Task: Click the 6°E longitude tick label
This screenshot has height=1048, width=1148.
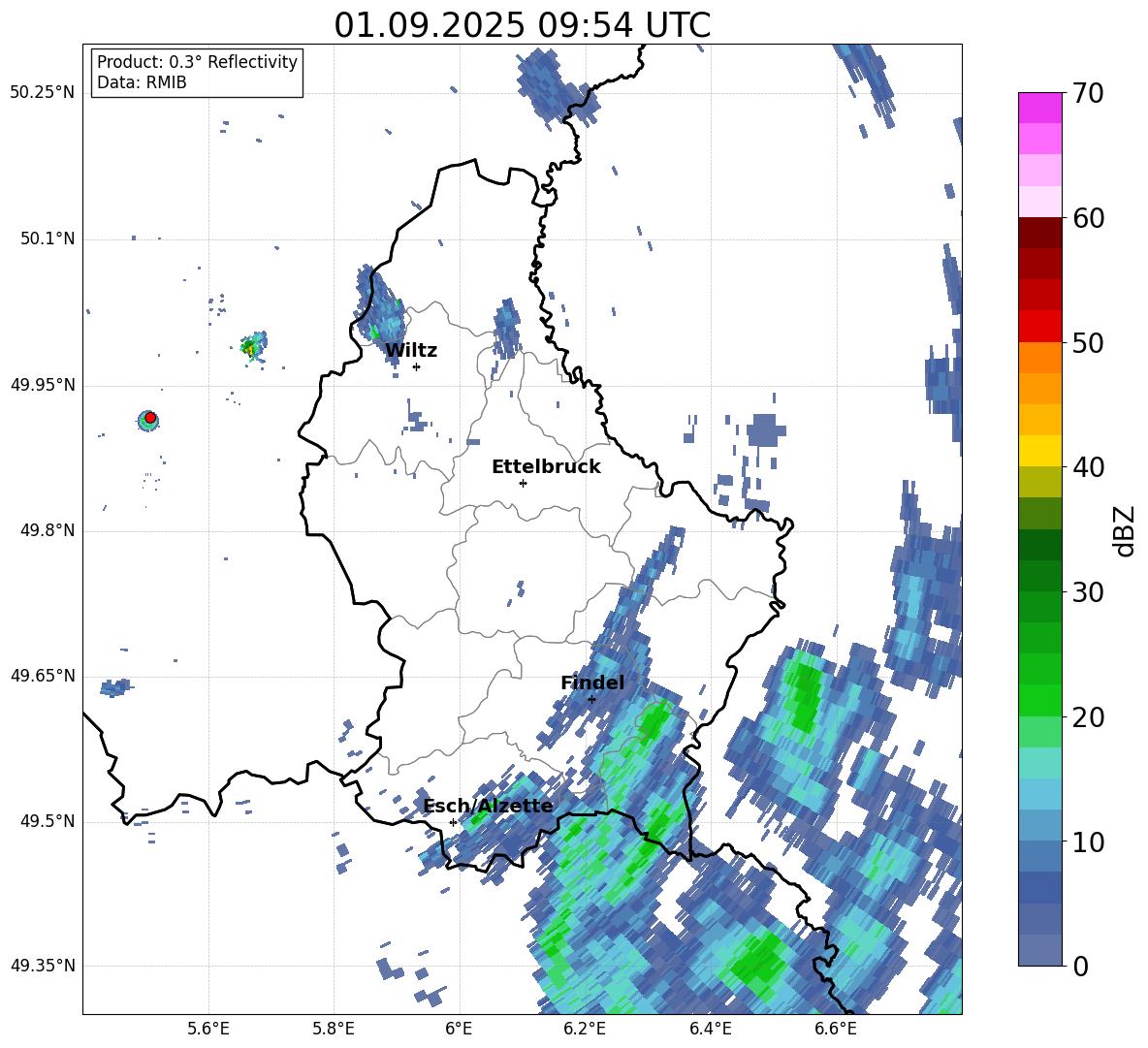Action: [459, 1029]
